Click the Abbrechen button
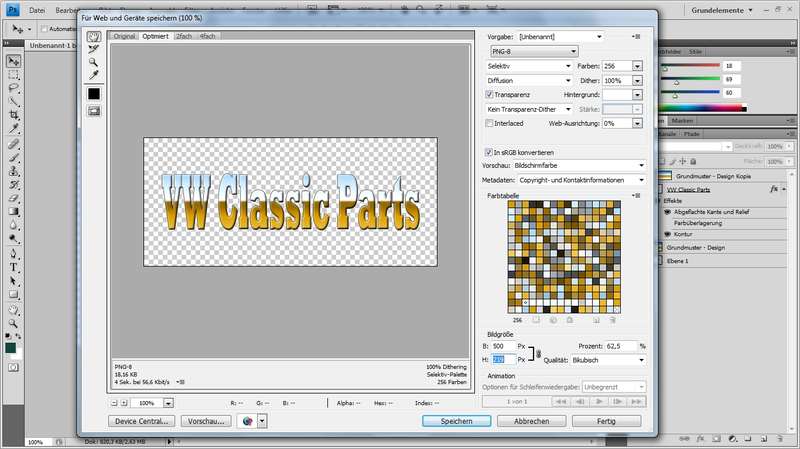 (x=532, y=421)
